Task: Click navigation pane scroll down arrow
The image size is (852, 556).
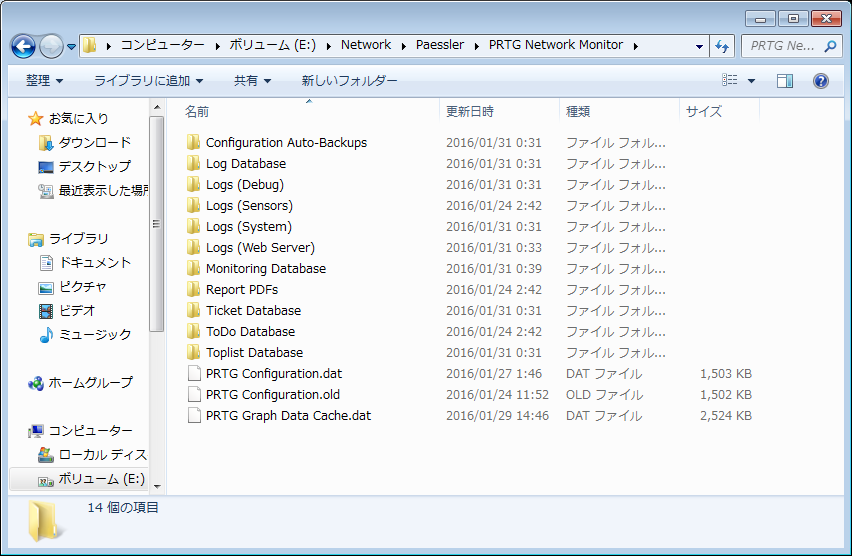Action: 157,486
